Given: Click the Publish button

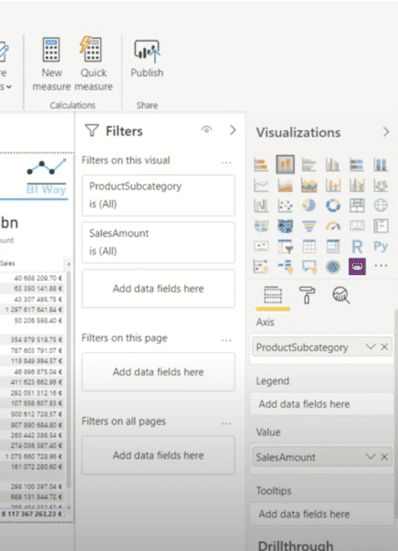Looking at the screenshot, I should [147, 58].
